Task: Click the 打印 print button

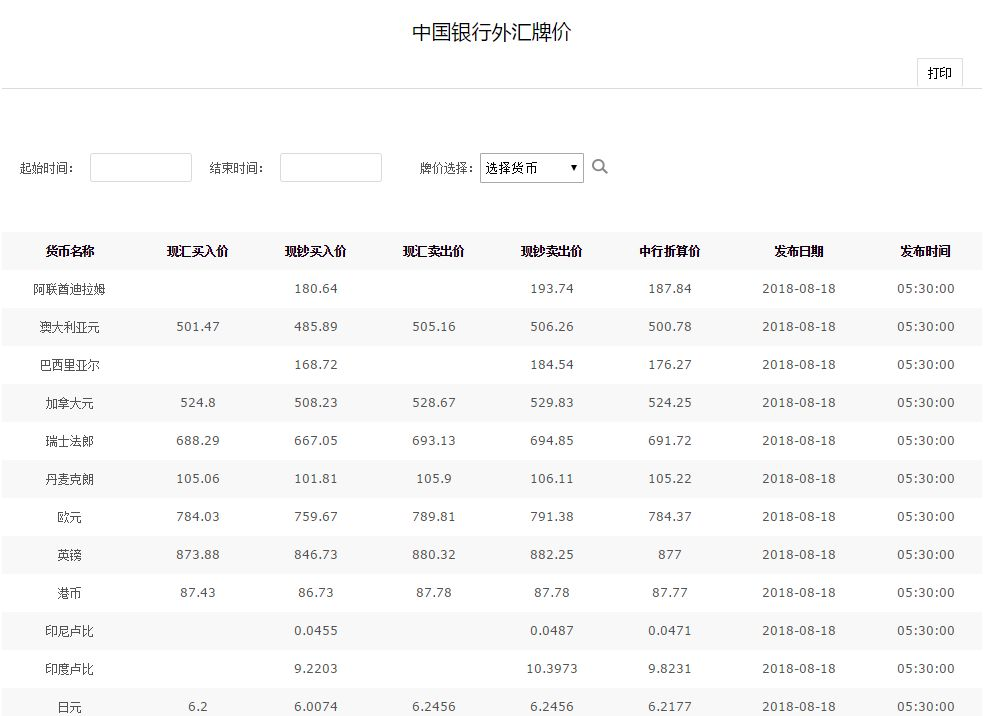Action: tap(939, 73)
